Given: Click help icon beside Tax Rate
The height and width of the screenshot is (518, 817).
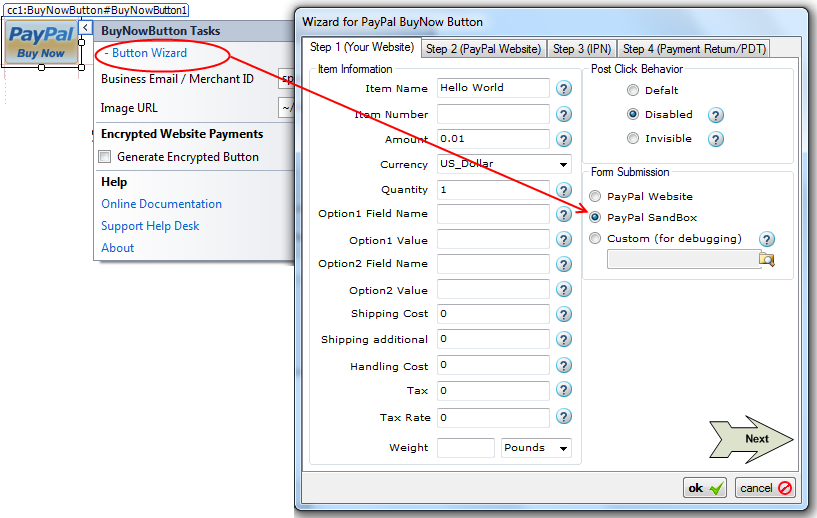Looking at the screenshot, I should pos(564,418).
